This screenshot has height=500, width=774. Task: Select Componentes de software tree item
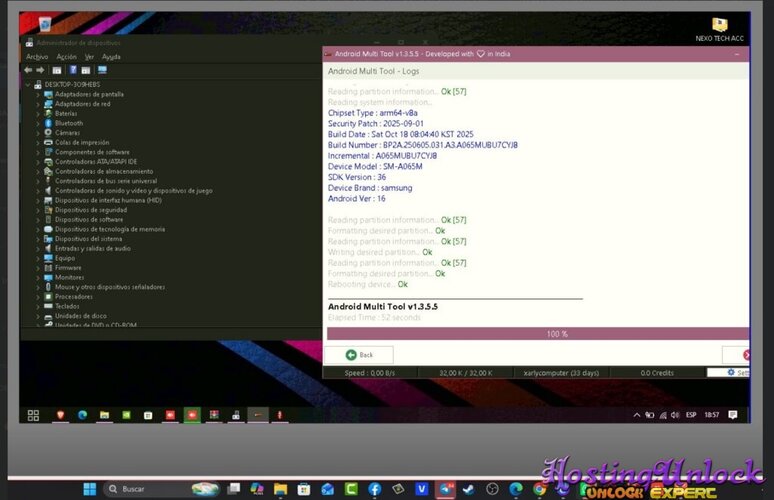pyautogui.click(x=92, y=152)
